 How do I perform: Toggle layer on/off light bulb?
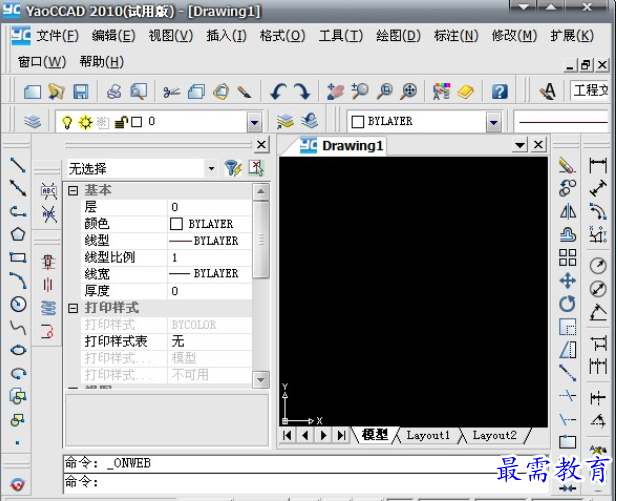click(67, 122)
